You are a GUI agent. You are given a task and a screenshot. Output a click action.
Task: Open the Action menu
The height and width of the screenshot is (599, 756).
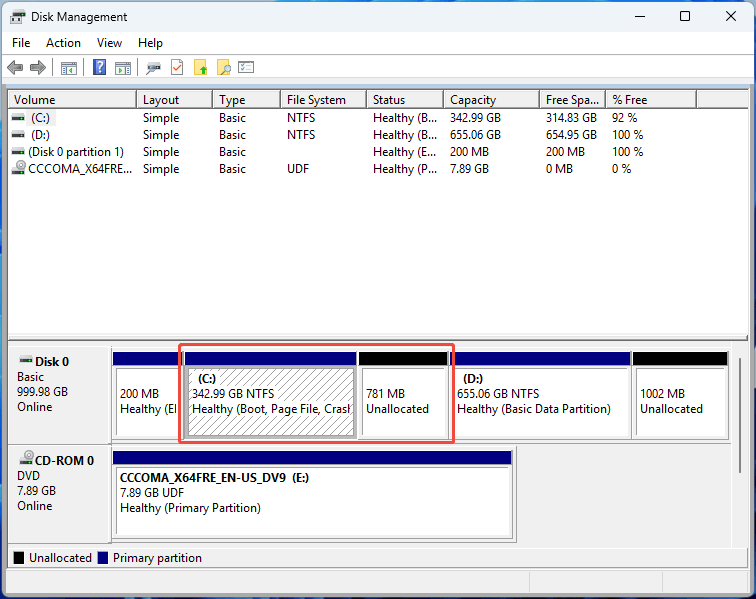coord(63,43)
